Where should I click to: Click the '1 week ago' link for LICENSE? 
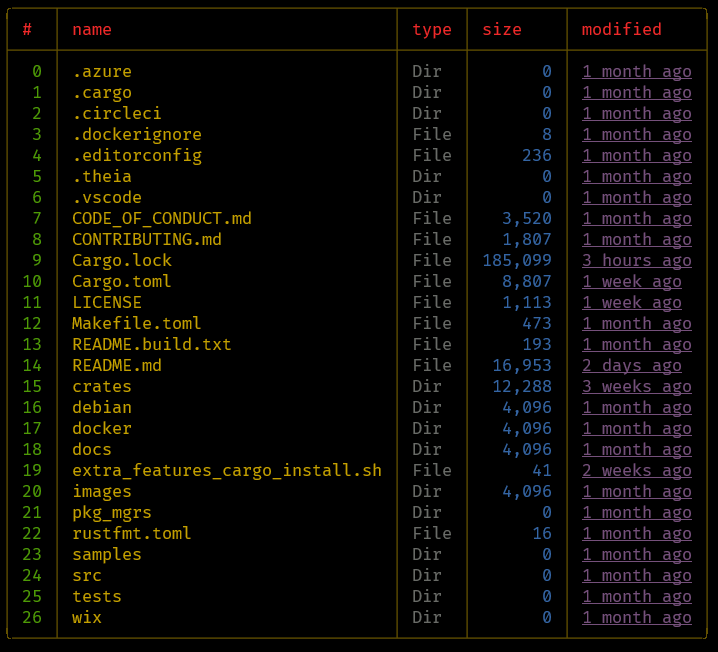[x=631, y=303]
